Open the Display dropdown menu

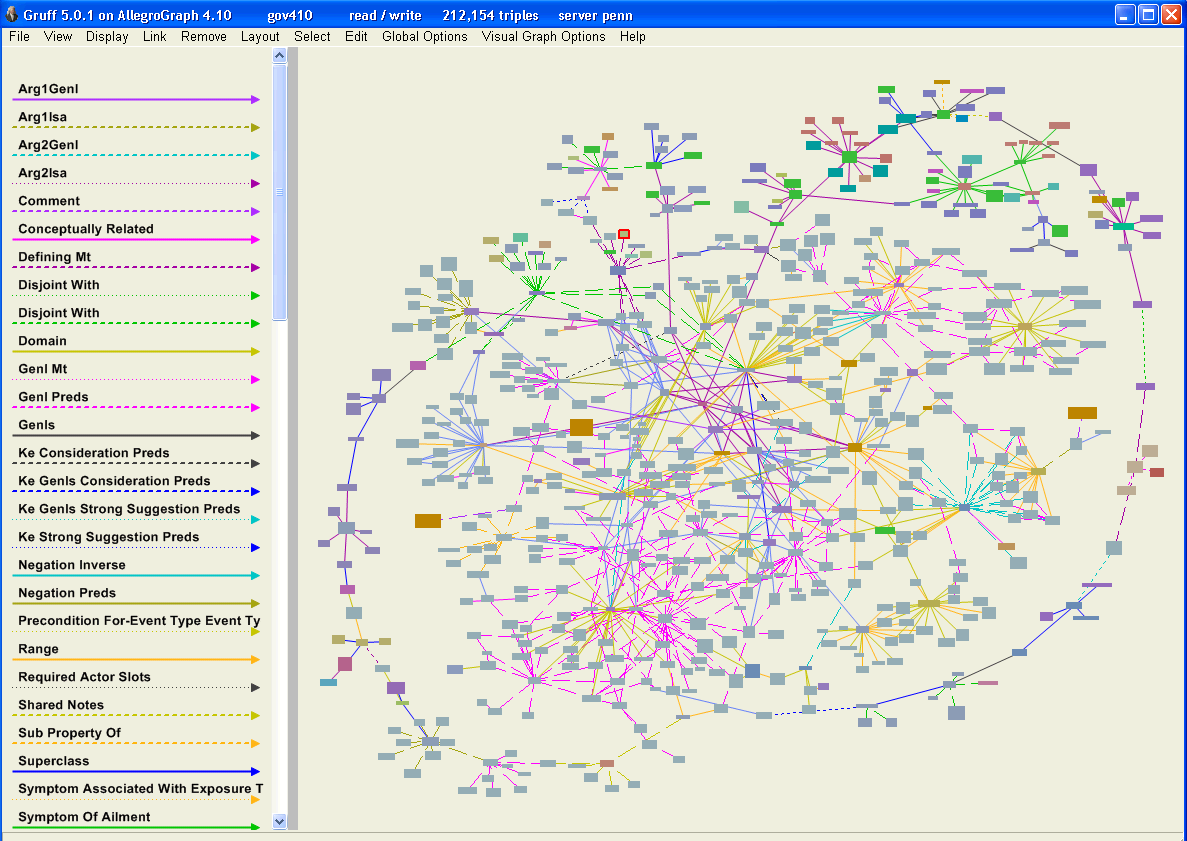click(x=107, y=36)
